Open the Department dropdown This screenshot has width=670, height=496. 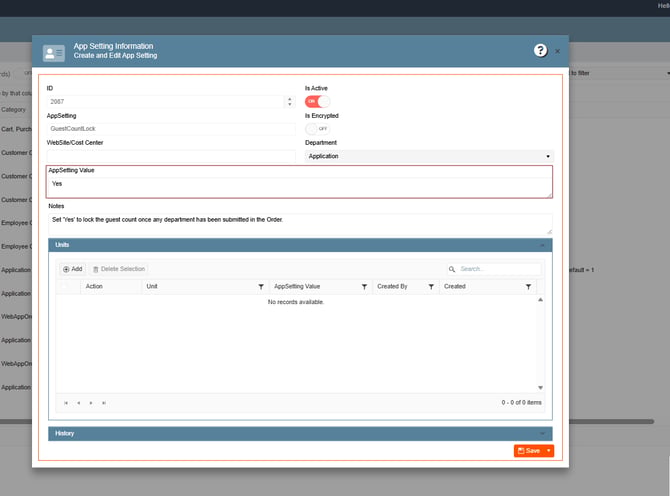(429, 156)
